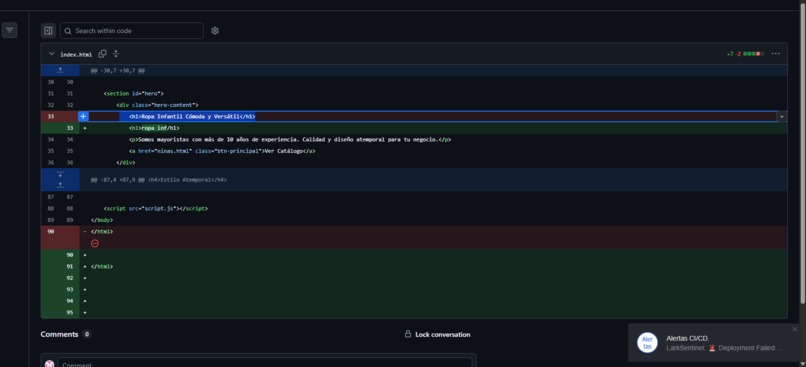Click the Comments heading count
The image size is (806, 367).
(x=87, y=334)
